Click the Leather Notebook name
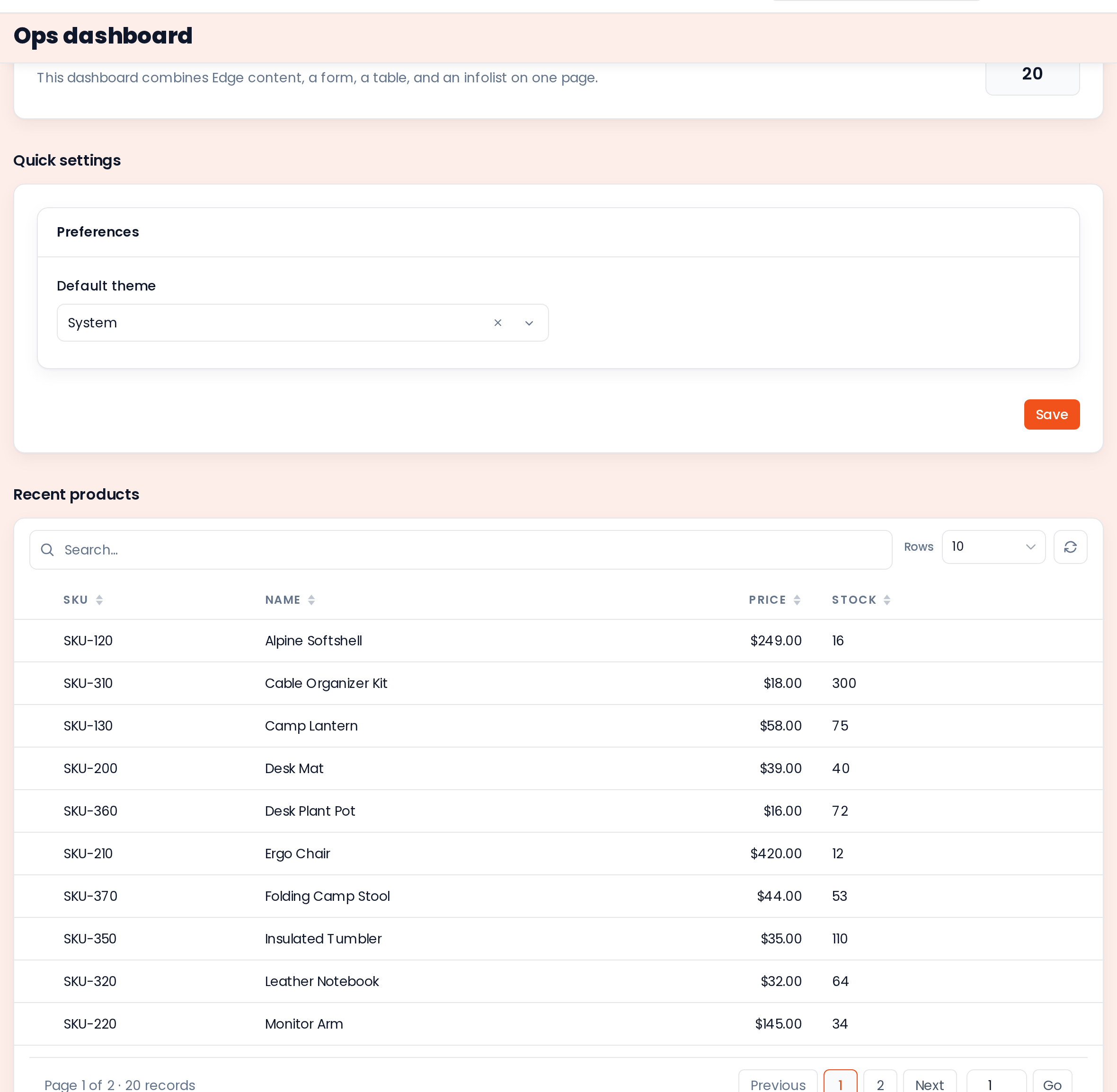The height and width of the screenshot is (1092, 1117). point(322,981)
